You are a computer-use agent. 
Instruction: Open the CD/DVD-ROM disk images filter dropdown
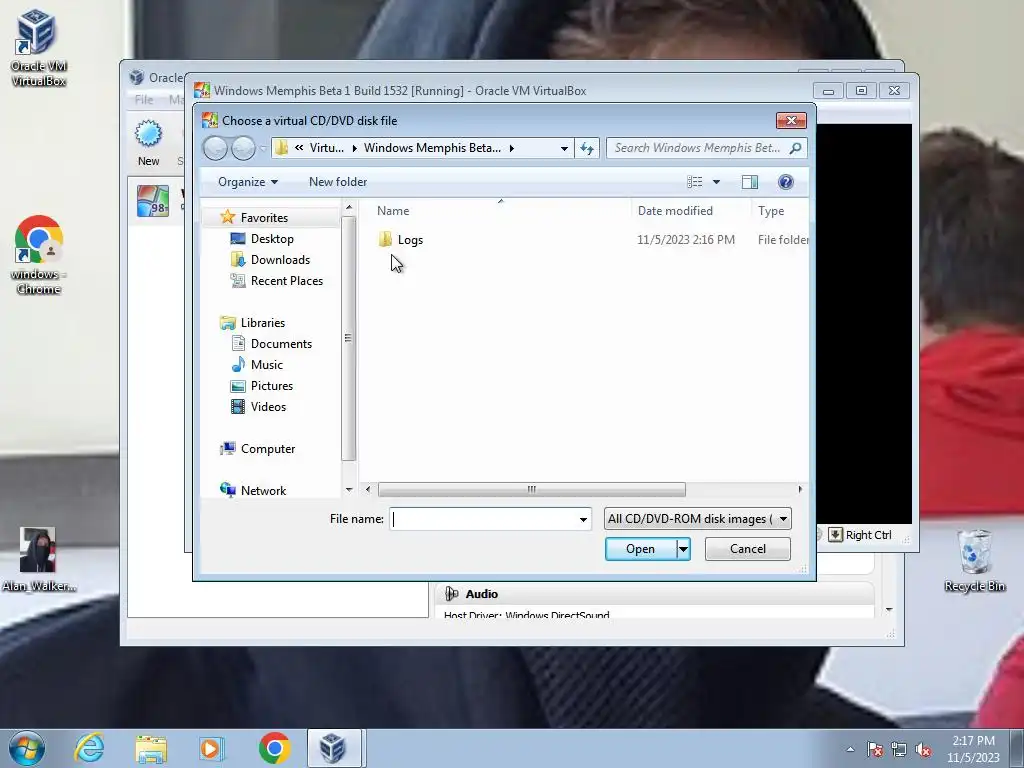coord(783,519)
